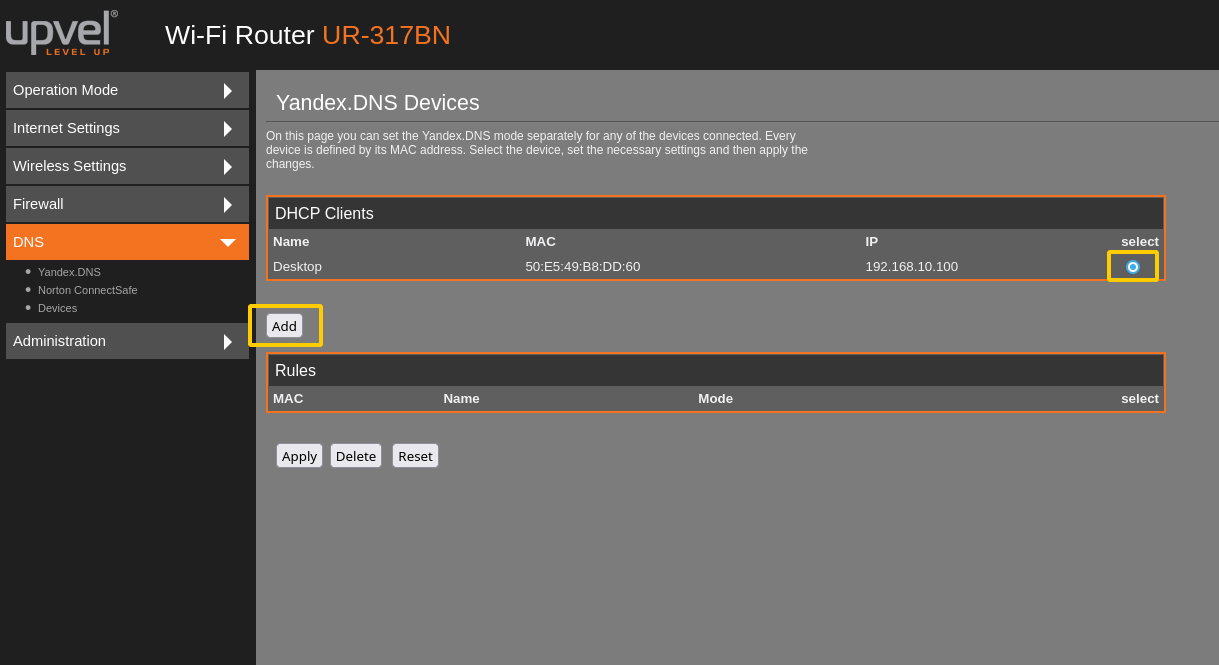Open the Norton ConnectSafe submenu page

pos(87,290)
